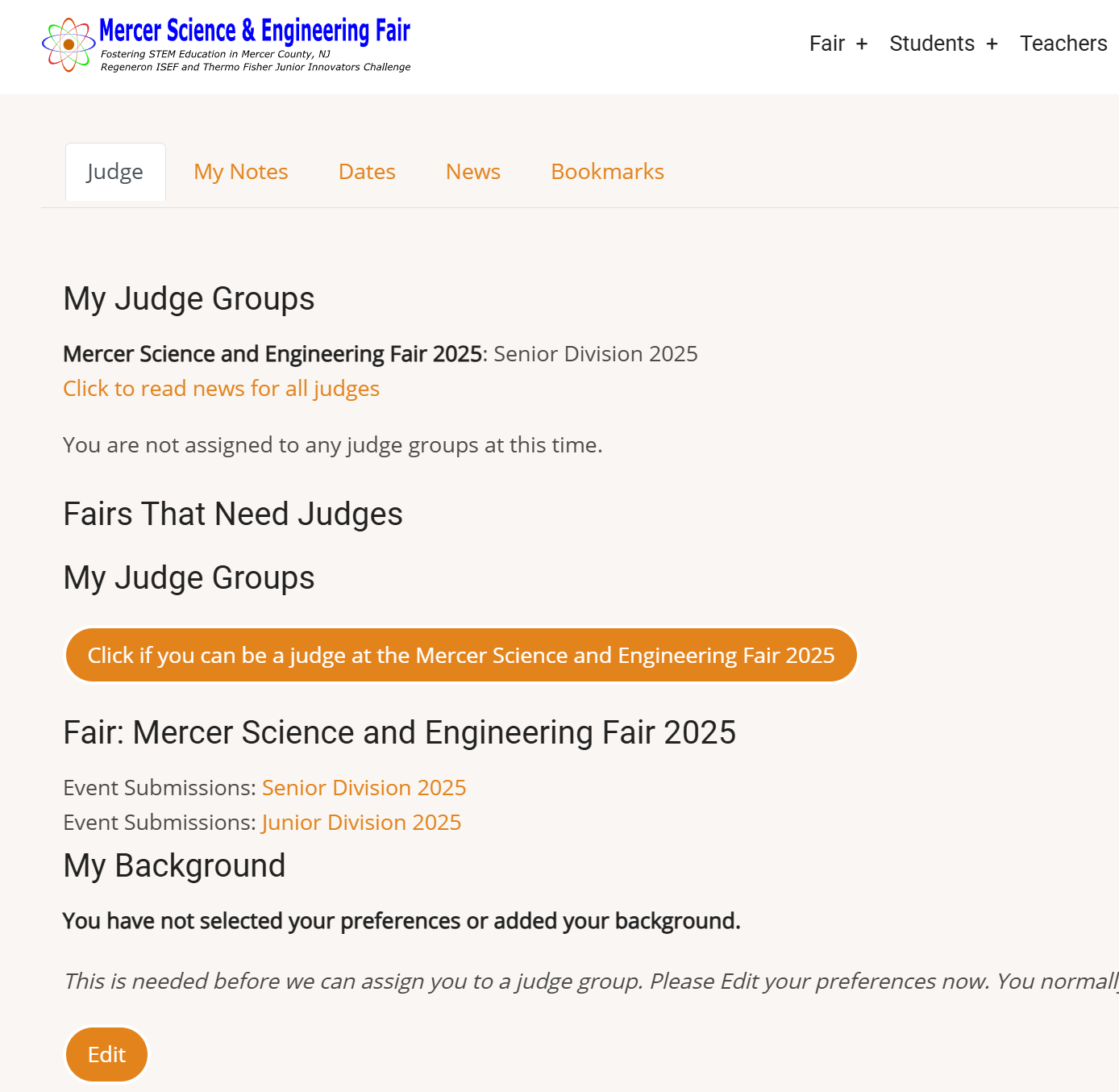
Task: Expand the Students menu plus sign
Action: point(992,44)
